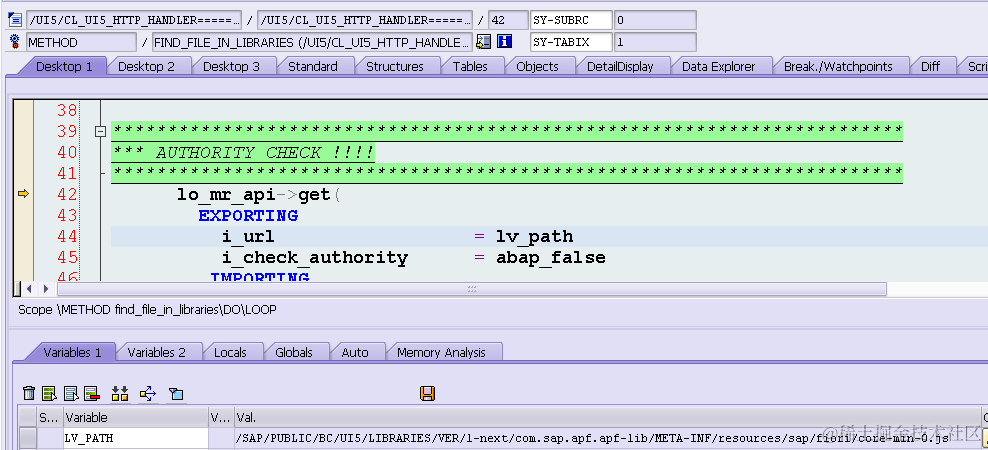This screenshot has height=450, width=988.
Task: Click the scroll-right arrow next to left arrow
Action: point(45,289)
